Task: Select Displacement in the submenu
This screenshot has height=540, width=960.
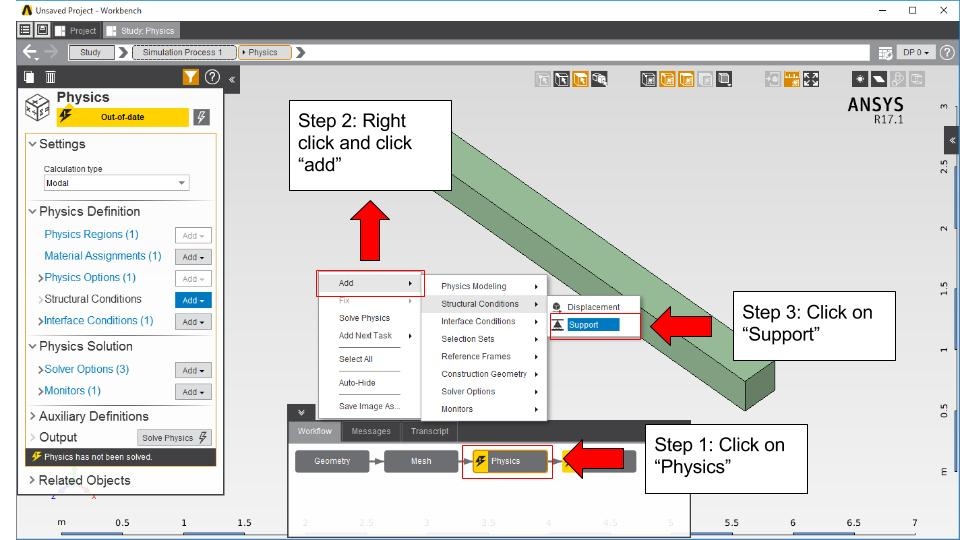Action: [x=594, y=307]
